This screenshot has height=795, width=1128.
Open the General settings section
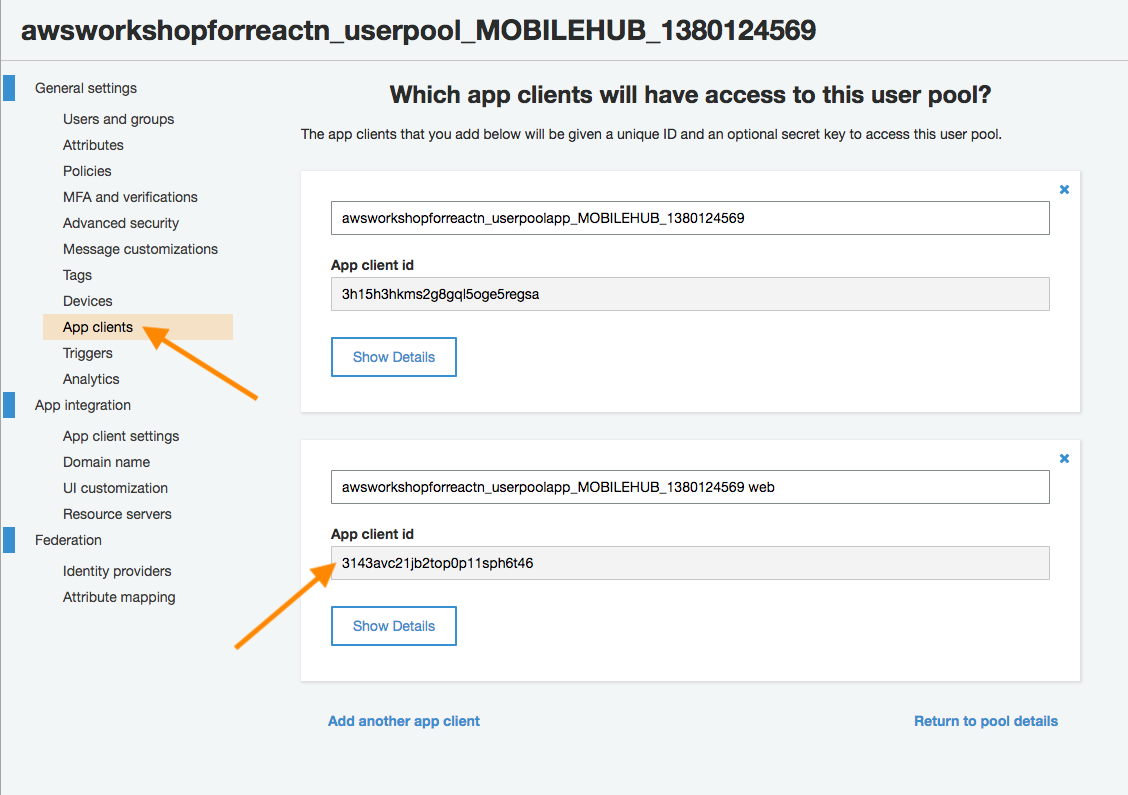click(x=86, y=88)
